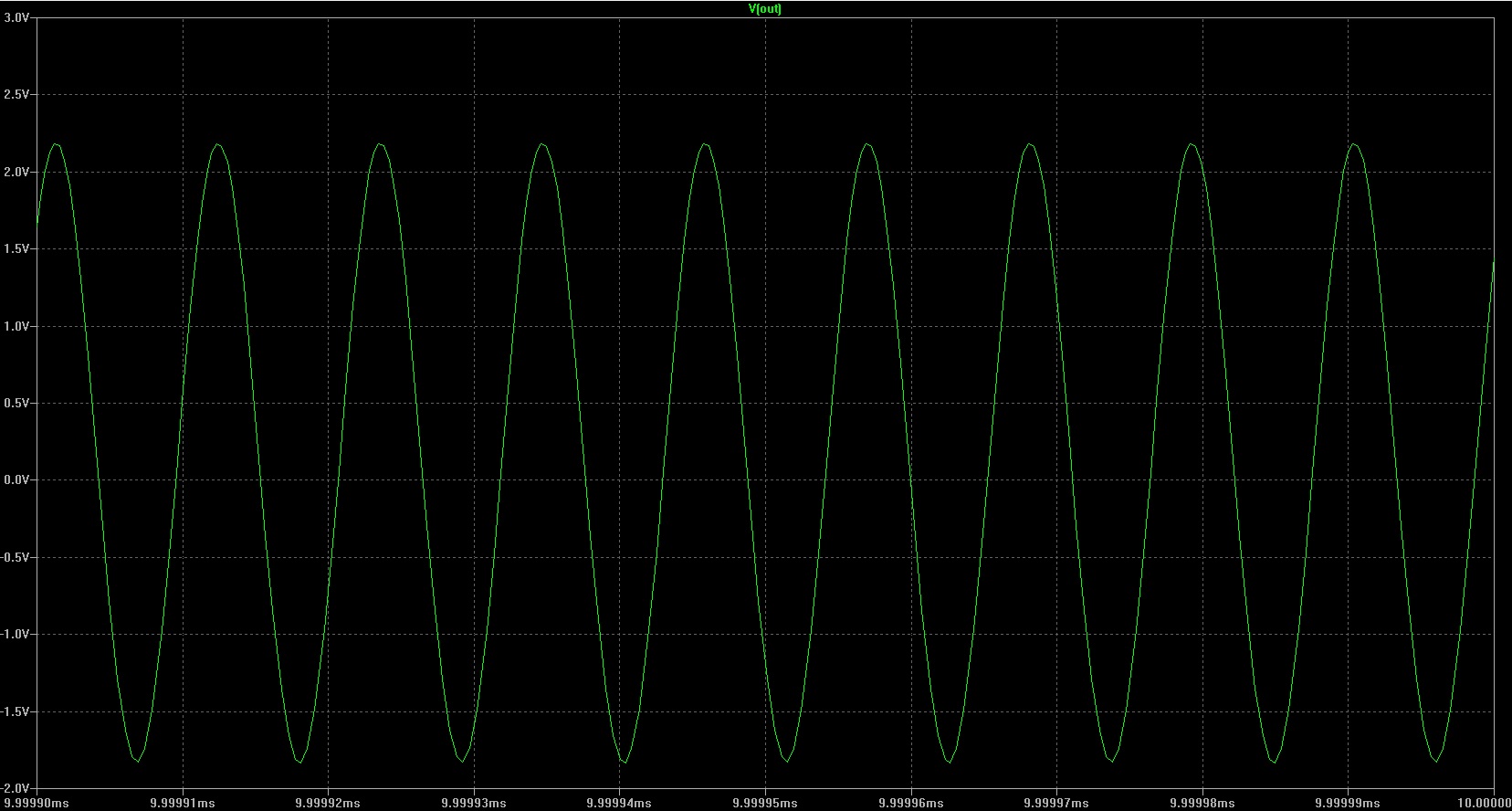
Task: Click the 1.0V vertical axis label
Action: 16,326
